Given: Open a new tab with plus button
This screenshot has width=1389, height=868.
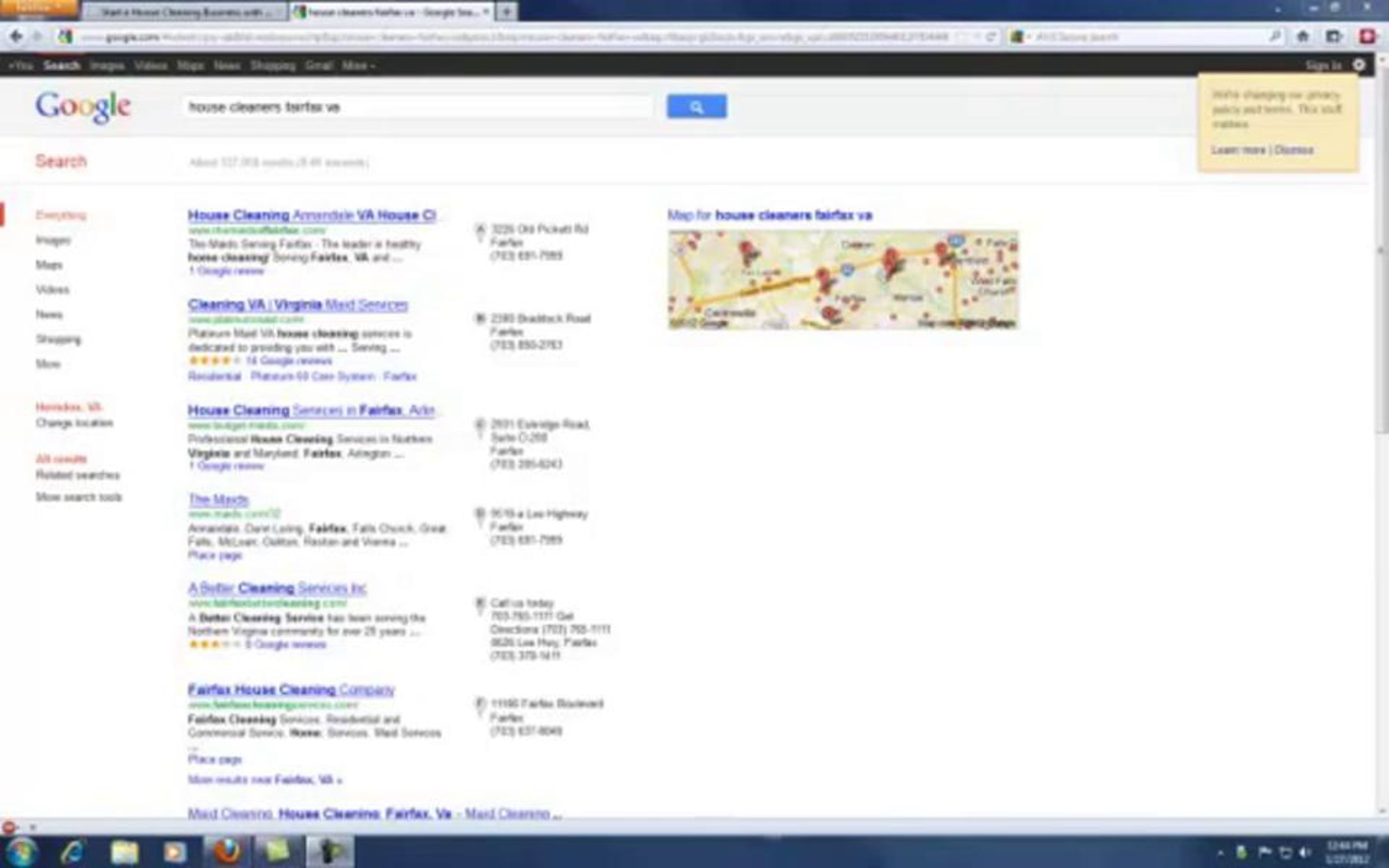Looking at the screenshot, I should pos(506,12).
